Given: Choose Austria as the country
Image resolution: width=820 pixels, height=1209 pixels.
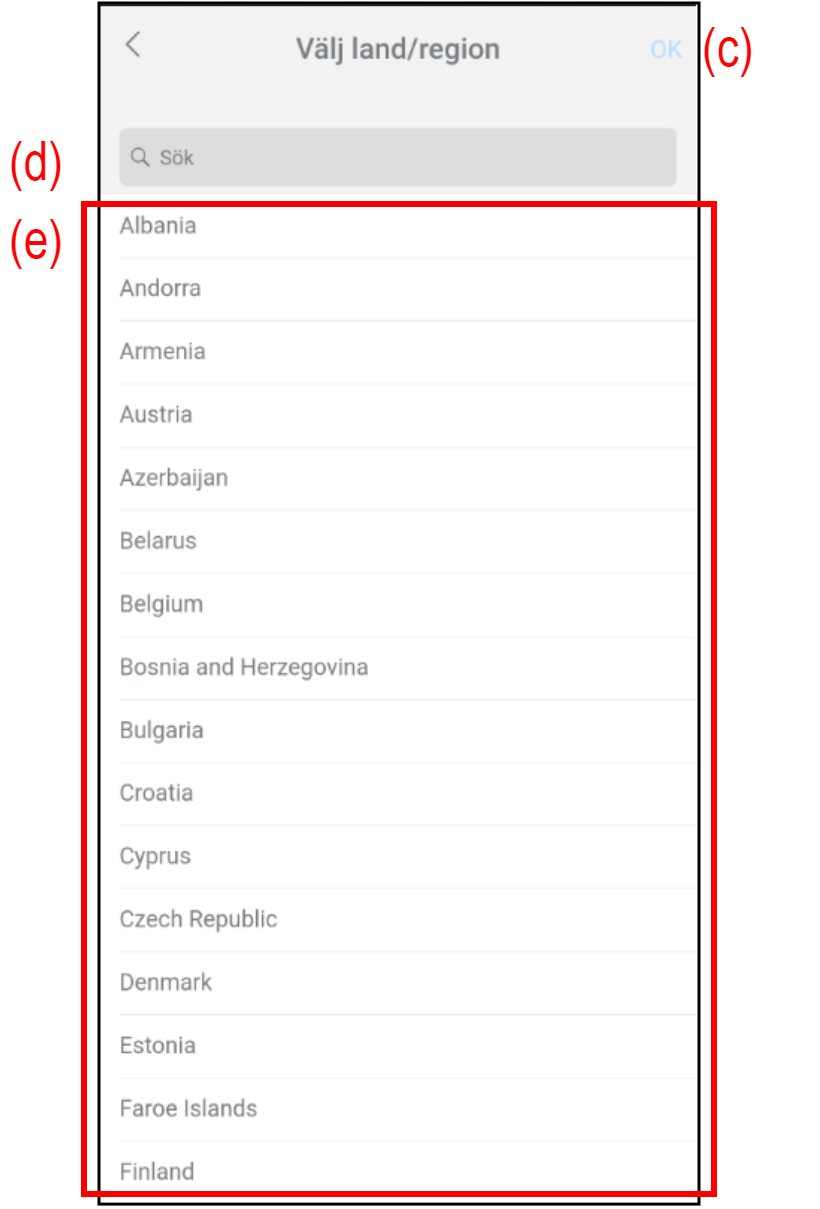Looking at the screenshot, I should point(156,415).
